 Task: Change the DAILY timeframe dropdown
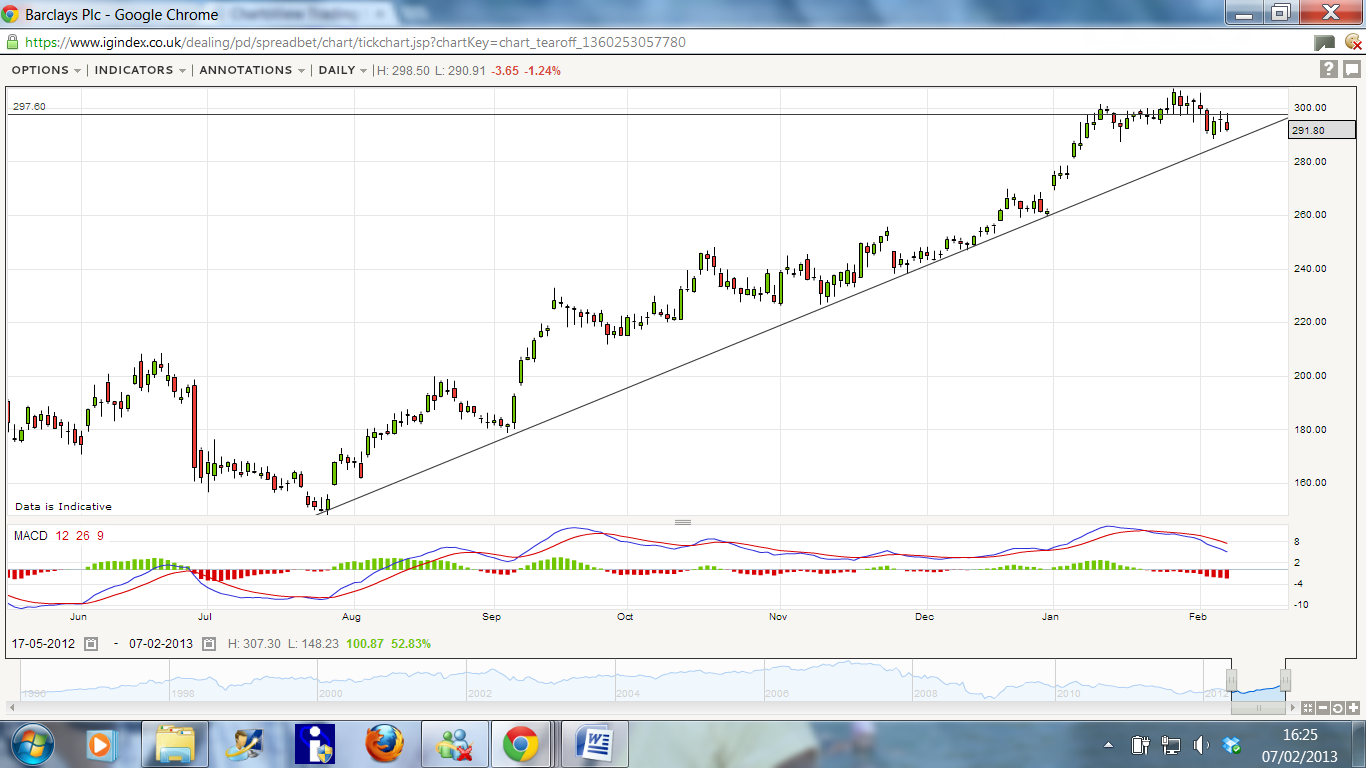[342, 70]
